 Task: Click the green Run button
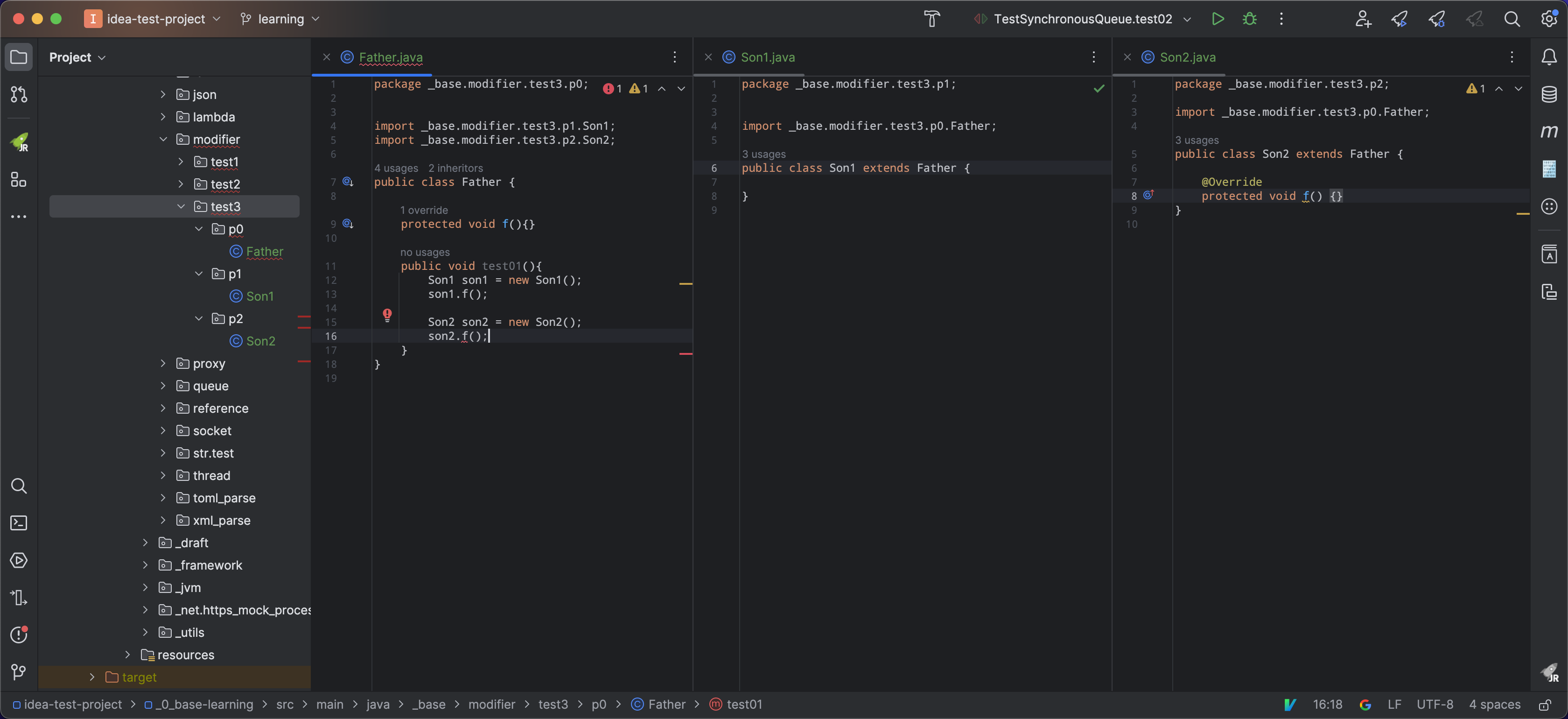1218,19
